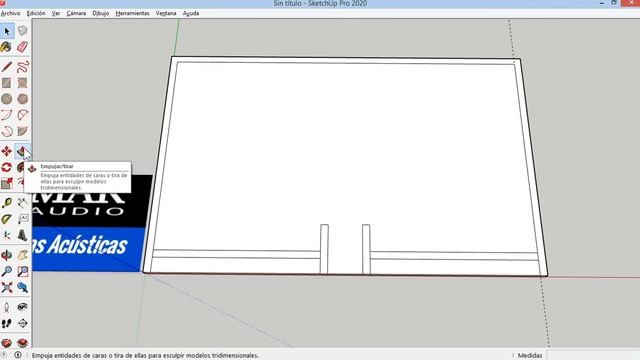Pick the pink Eraser tool

pyautogui.click(x=22, y=47)
